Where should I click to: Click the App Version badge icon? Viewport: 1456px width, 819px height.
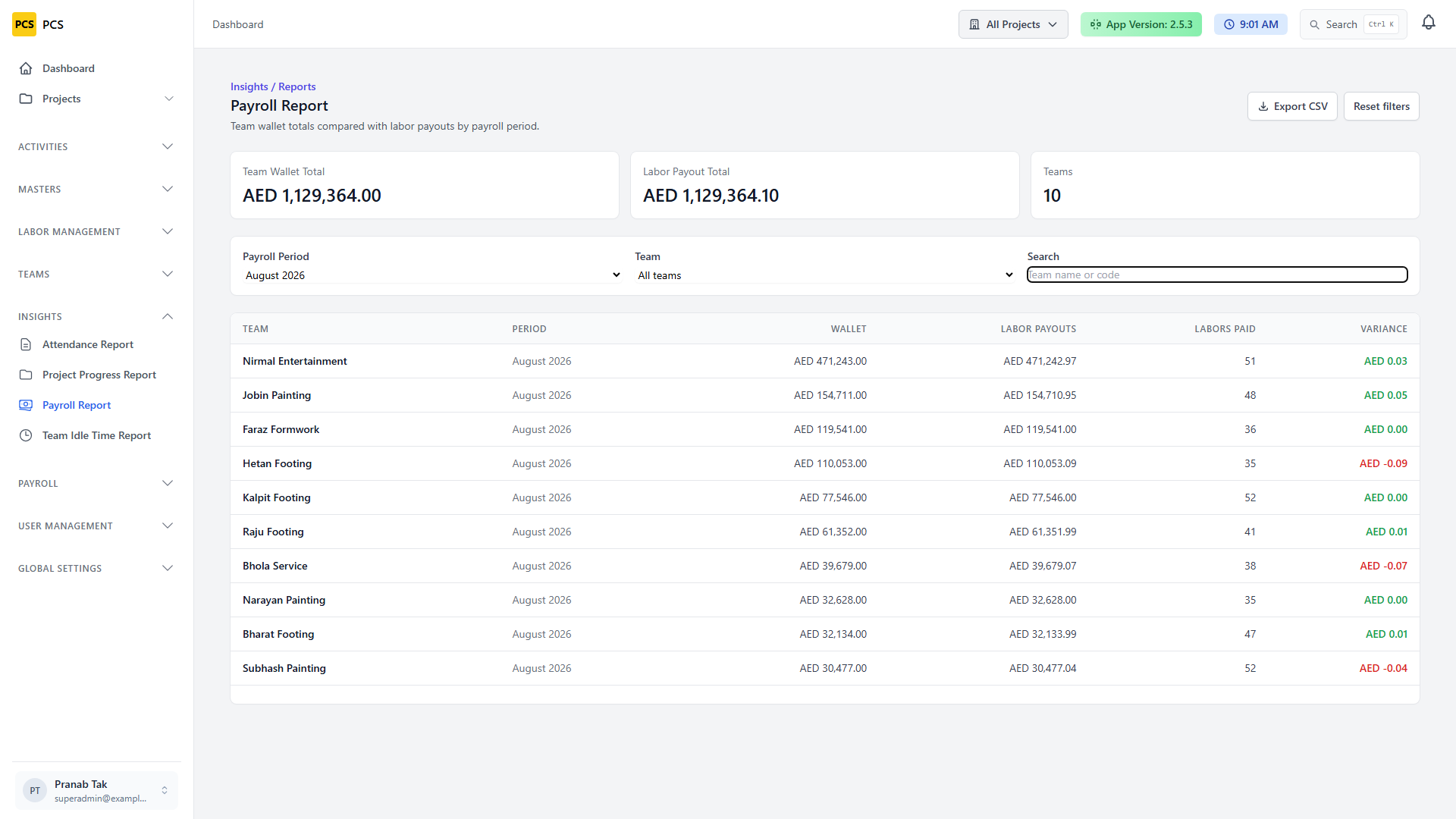1096,24
